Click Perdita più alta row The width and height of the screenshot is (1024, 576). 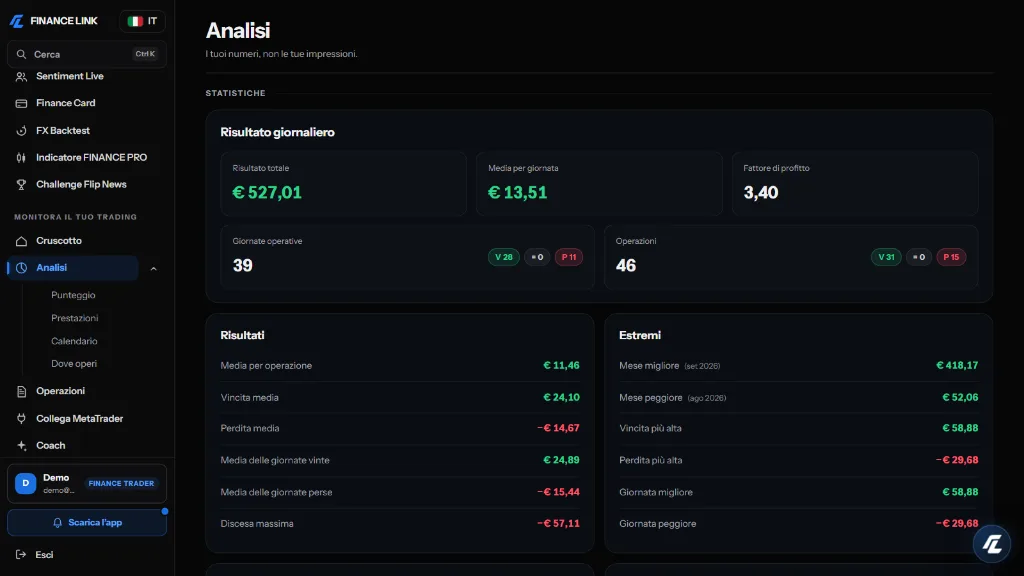[x=798, y=460]
